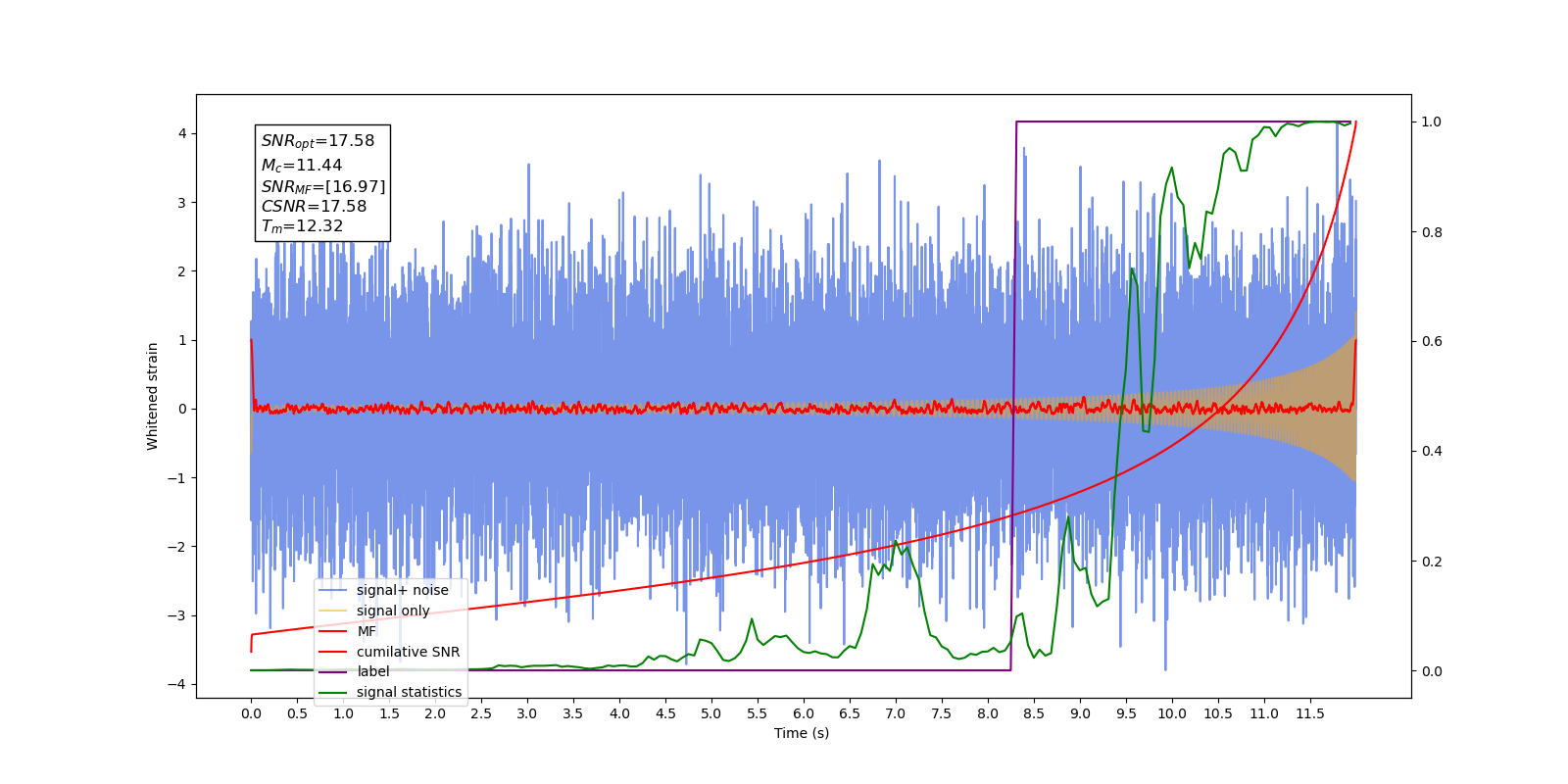Screen dimensions: 1568x784
Task: Click the 8.5 tick on the time axis
Action: click(x=1034, y=713)
